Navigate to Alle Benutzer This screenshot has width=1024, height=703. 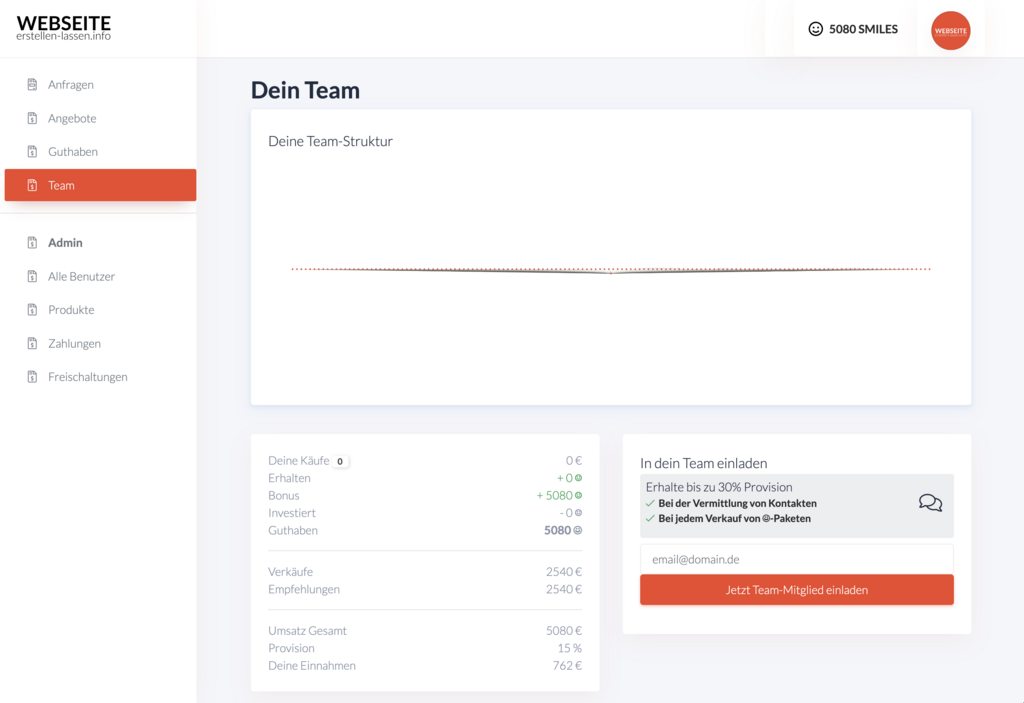tap(81, 277)
